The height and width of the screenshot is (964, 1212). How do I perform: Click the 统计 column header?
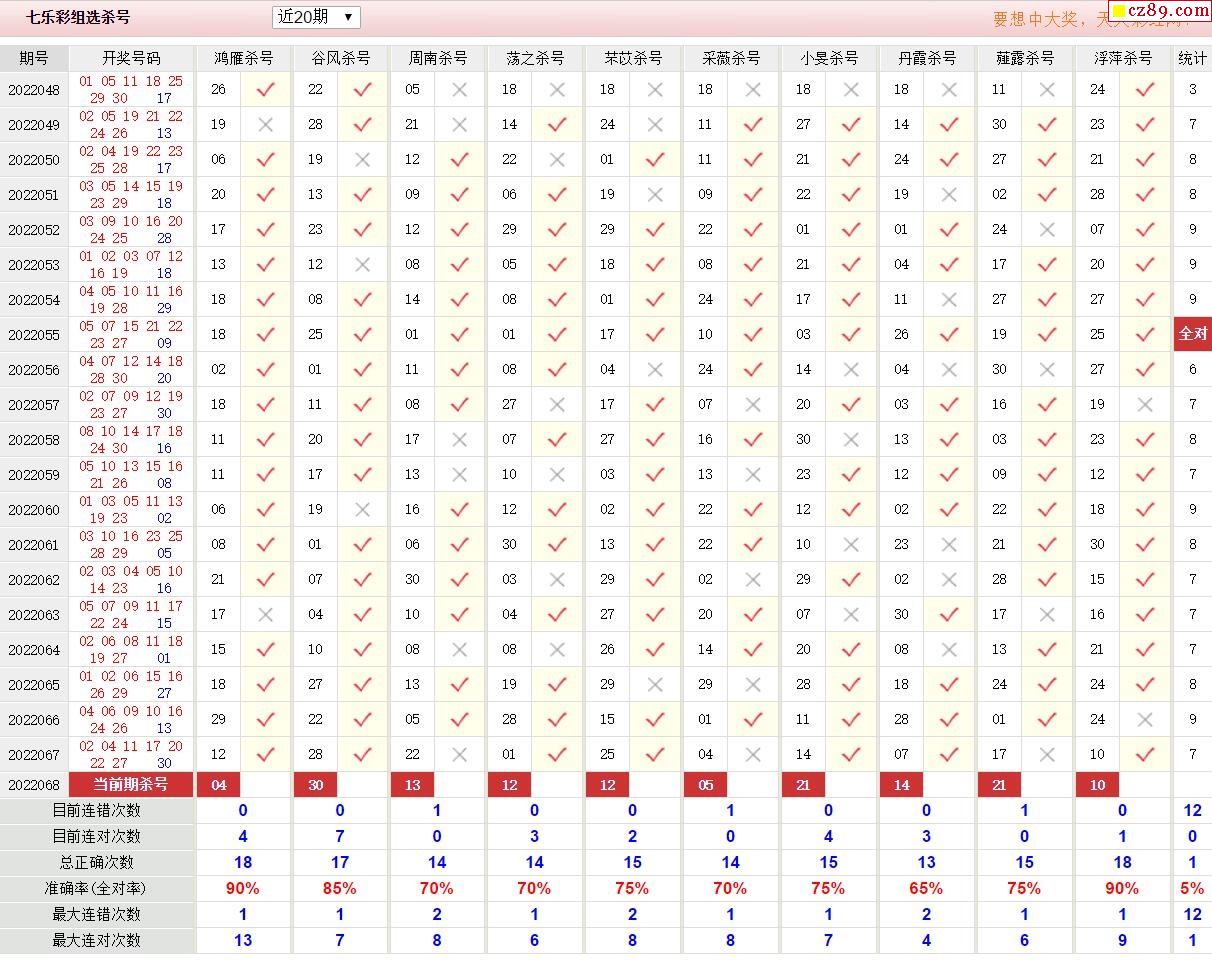pyautogui.click(x=1192, y=58)
